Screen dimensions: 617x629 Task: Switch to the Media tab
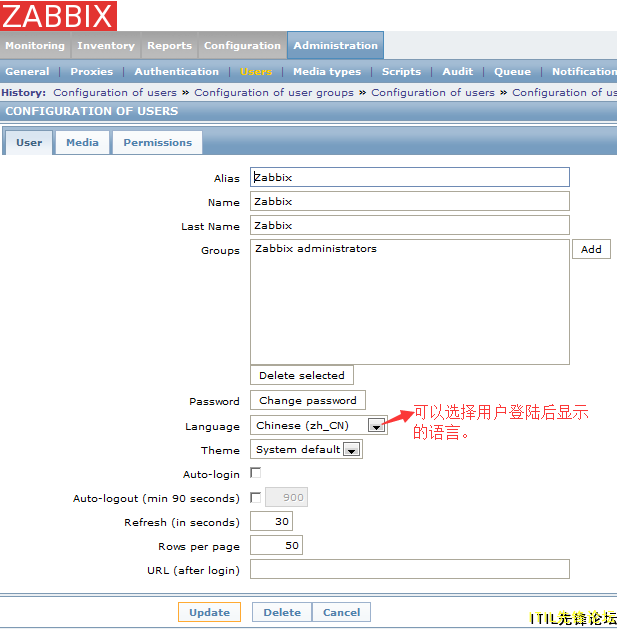click(x=82, y=142)
